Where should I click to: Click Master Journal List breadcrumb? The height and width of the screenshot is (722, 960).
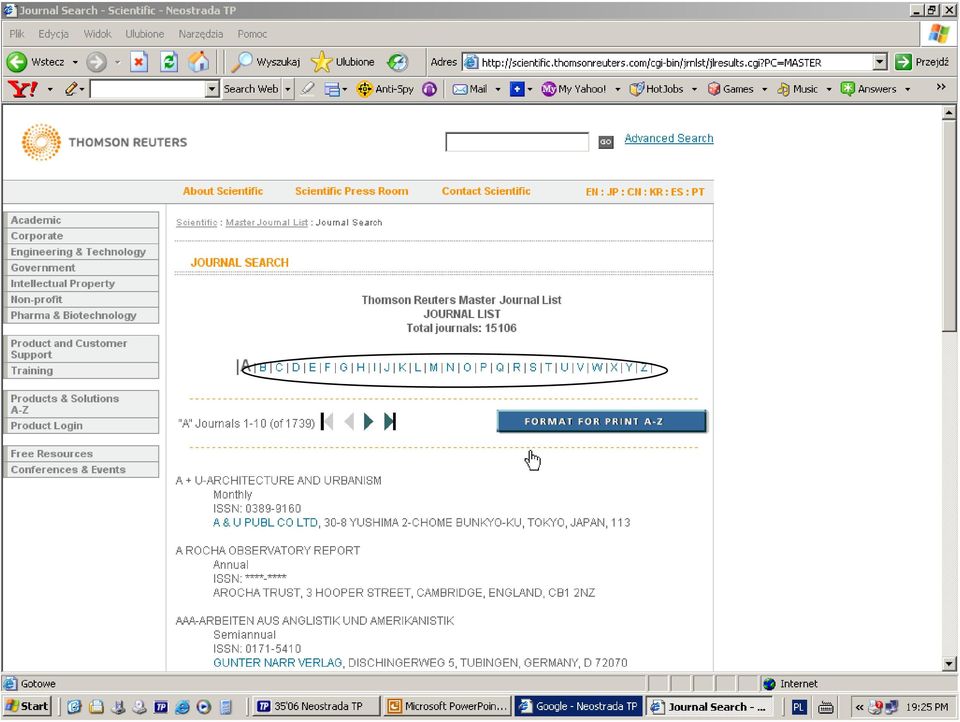point(266,222)
